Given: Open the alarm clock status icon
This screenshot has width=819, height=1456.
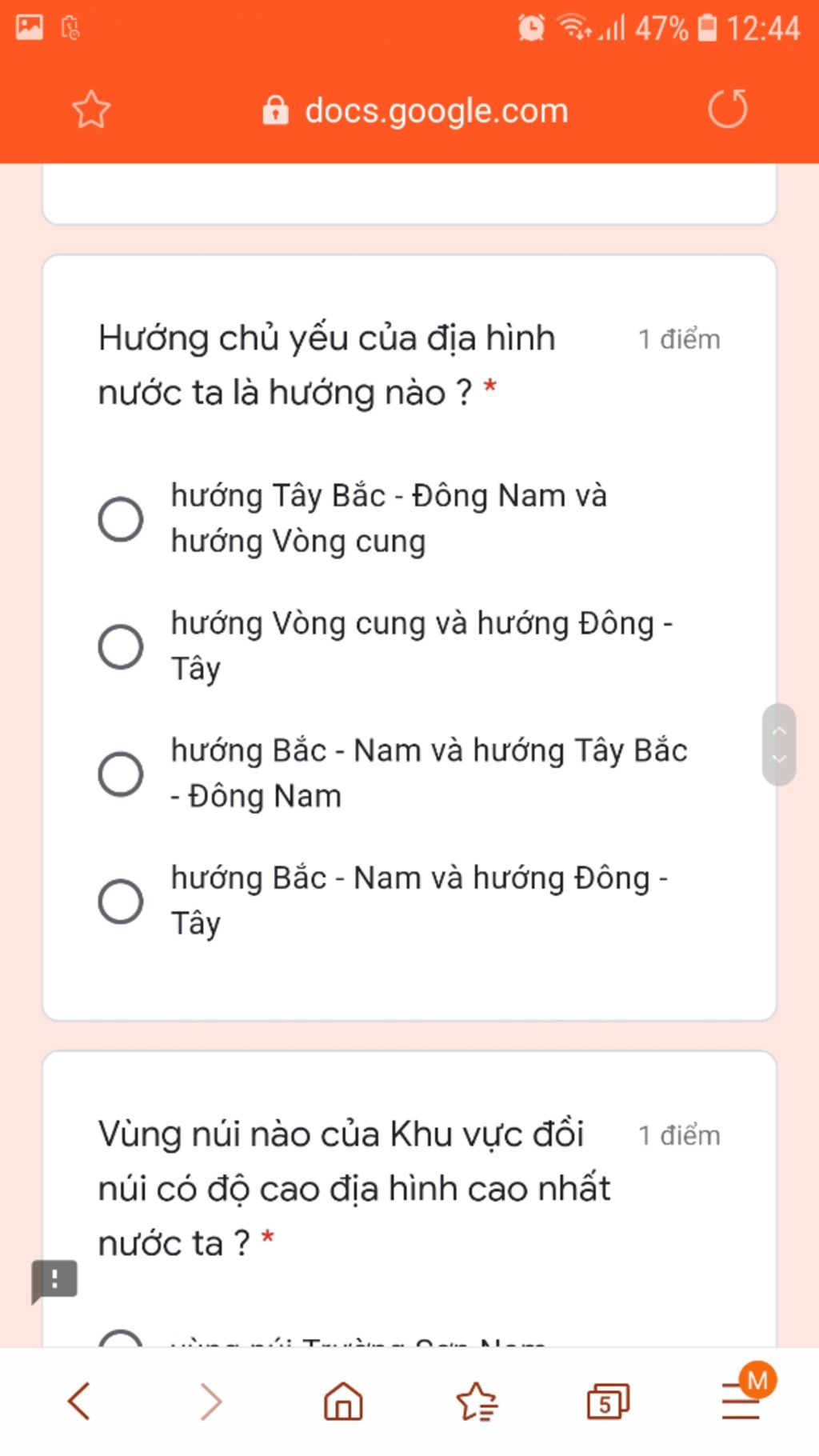Looking at the screenshot, I should 531,28.
